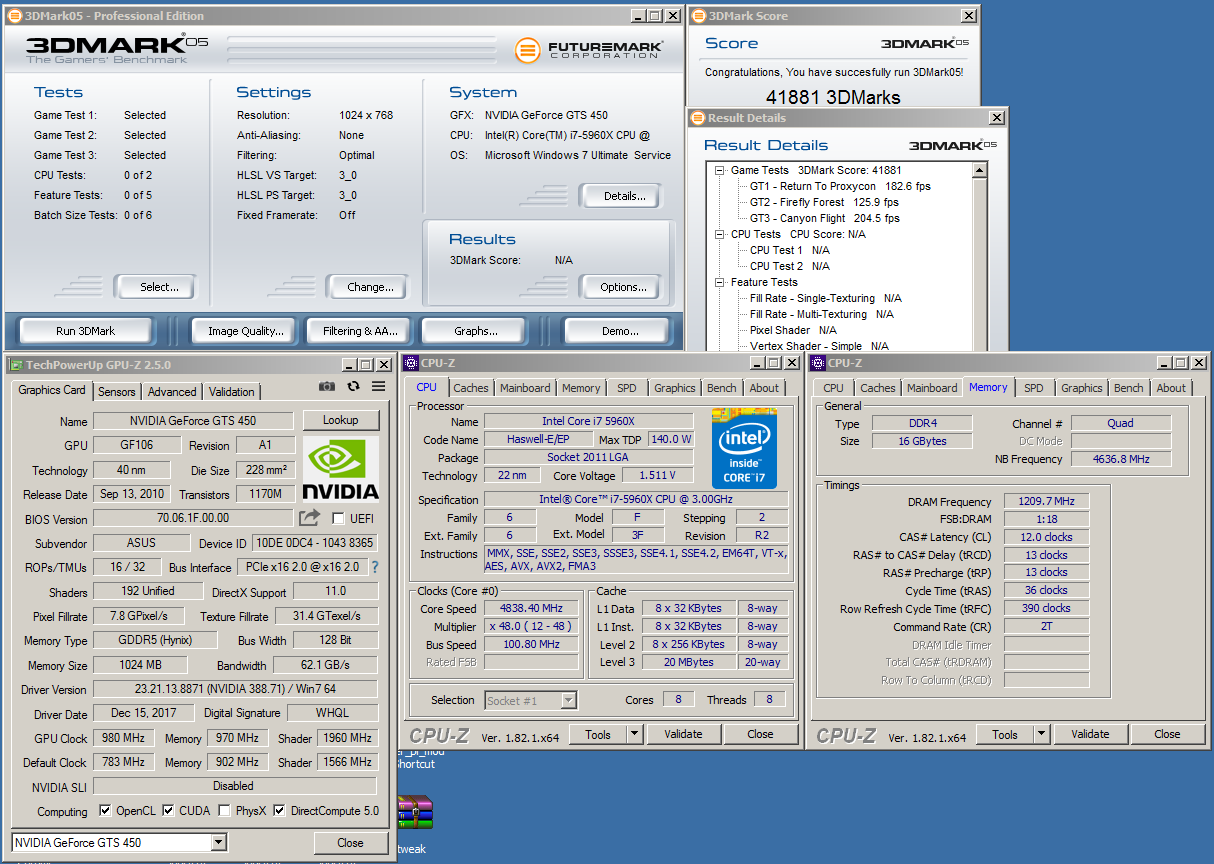Open the Socket #1 selection combo box
Viewport: 1214px width, 864px height.
(531, 701)
